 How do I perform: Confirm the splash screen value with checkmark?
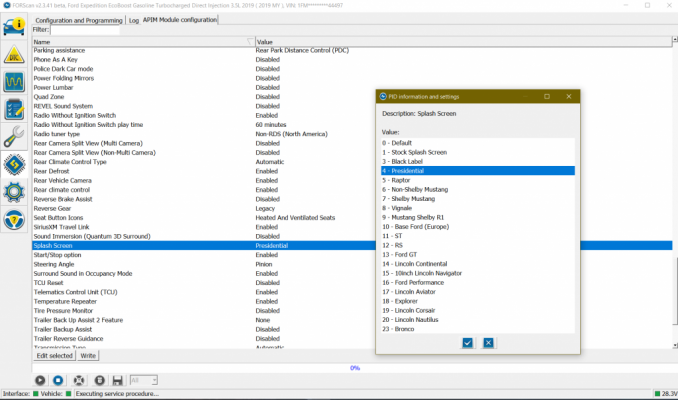467,343
